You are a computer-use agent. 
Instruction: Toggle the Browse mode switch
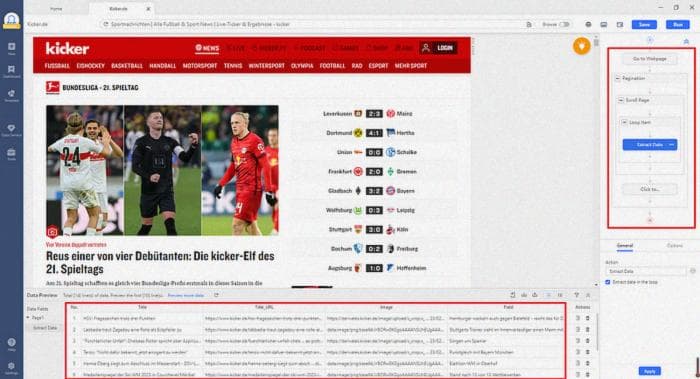pos(564,25)
